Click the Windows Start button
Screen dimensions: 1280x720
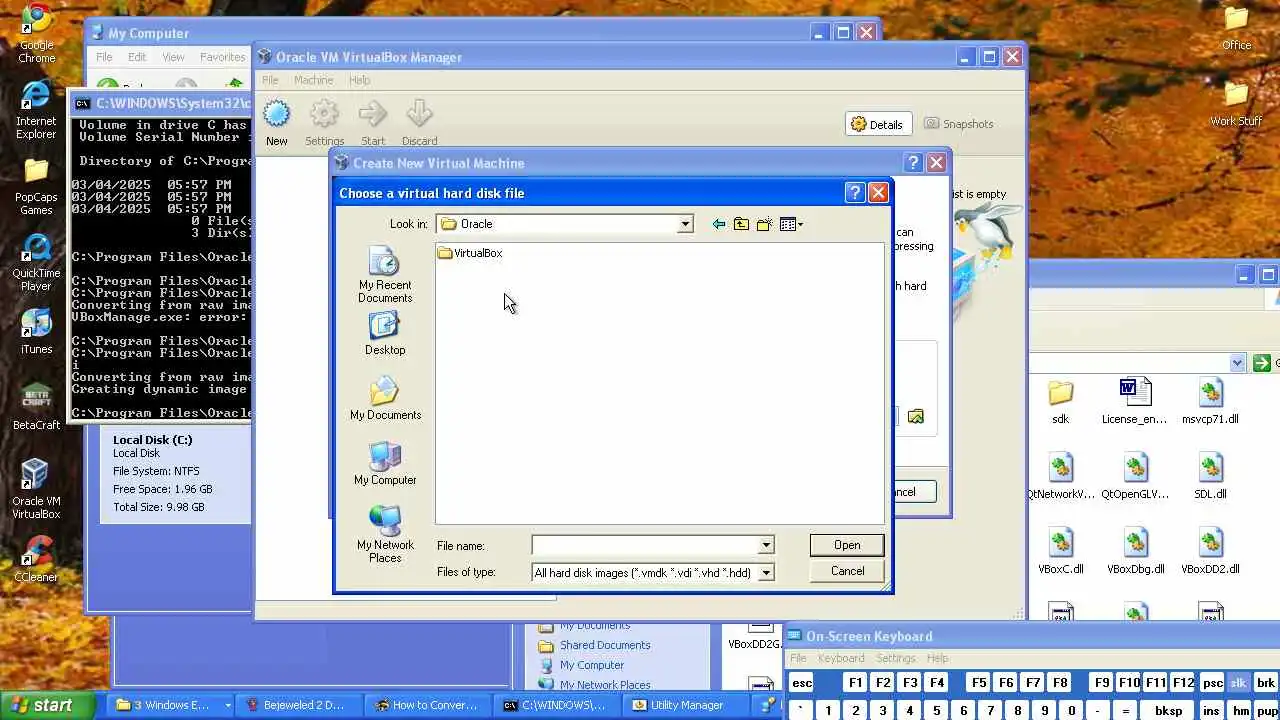click(48, 705)
